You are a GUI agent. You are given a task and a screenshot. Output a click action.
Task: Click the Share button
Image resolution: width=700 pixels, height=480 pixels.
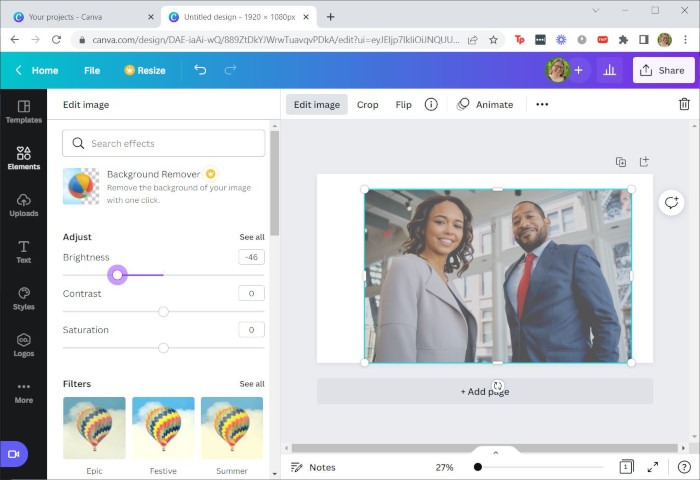pyautogui.click(x=663, y=70)
